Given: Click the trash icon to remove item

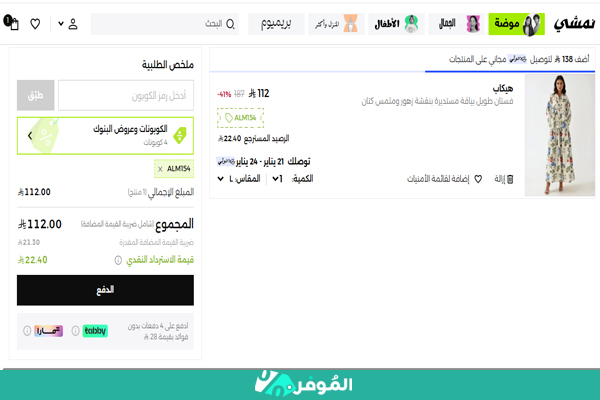Looking at the screenshot, I should click(x=510, y=179).
